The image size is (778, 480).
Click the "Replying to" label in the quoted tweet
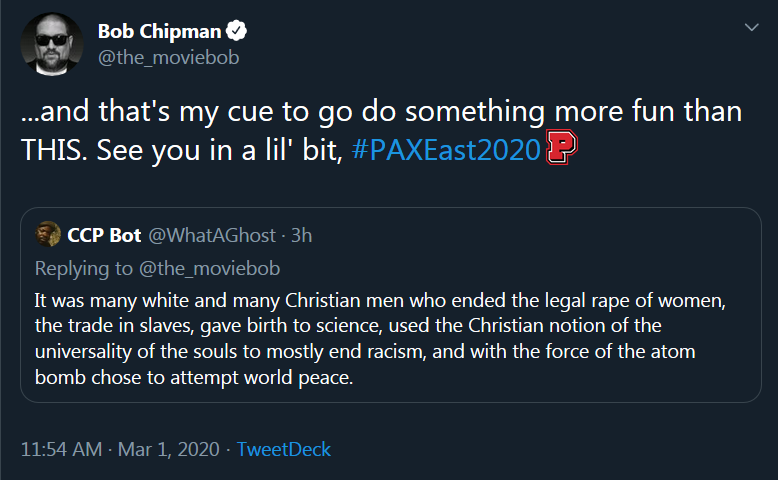[84, 269]
